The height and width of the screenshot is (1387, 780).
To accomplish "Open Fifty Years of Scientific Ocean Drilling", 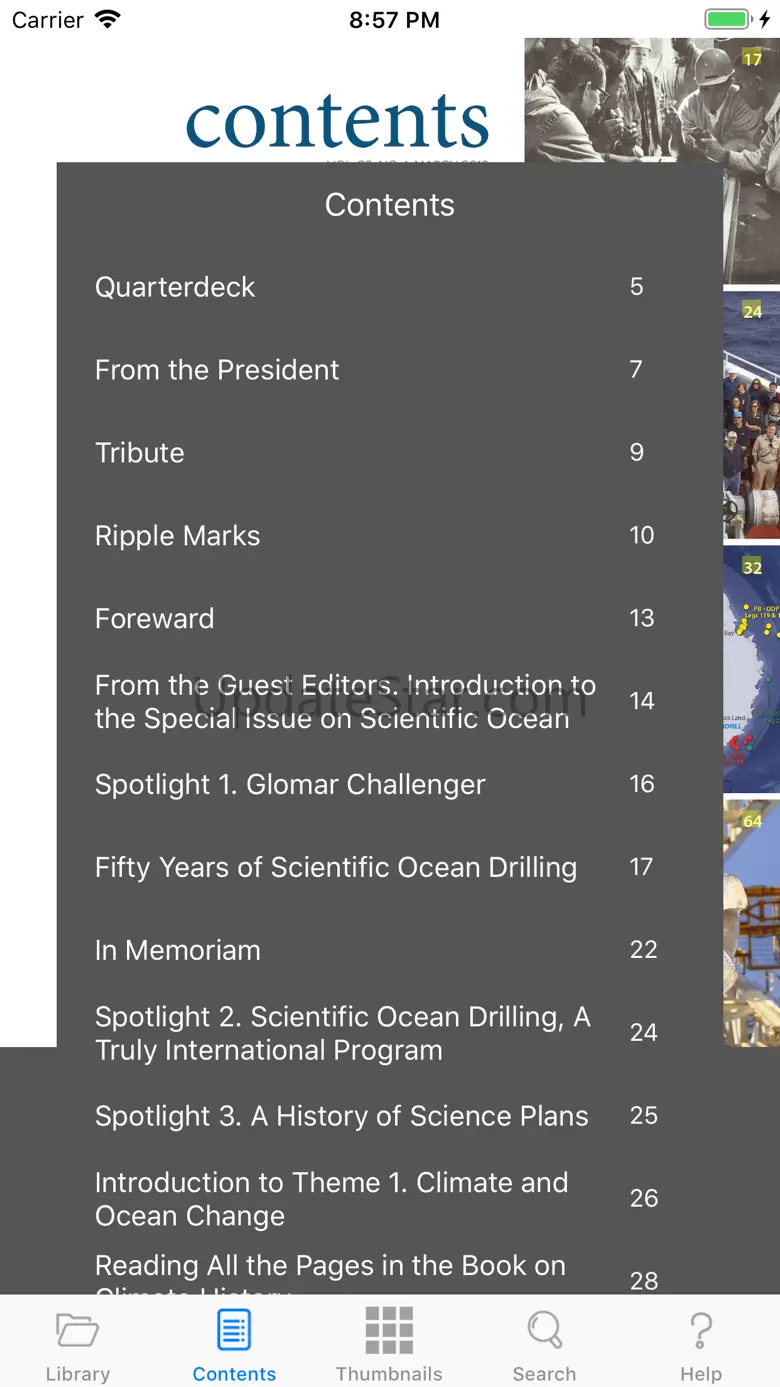I will click(336, 868).
